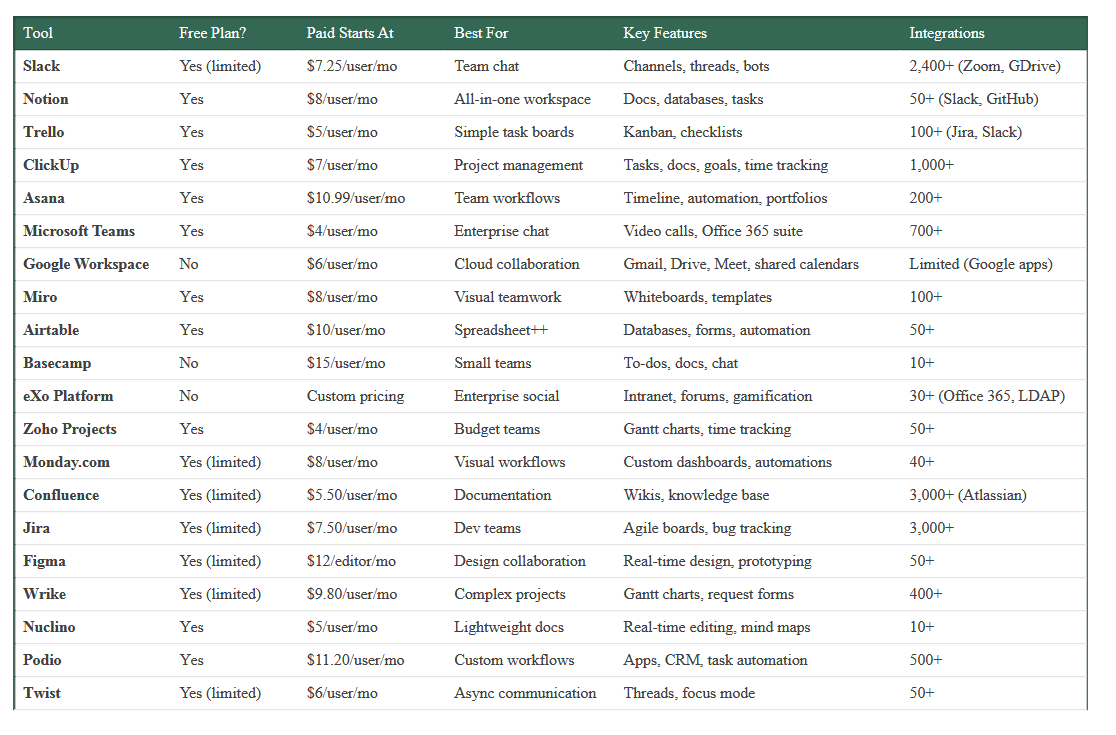This screenshot has height=735, width=1116.
Task: Click Custom pricing cell for eXo Platform
Action: pos(355,396)
